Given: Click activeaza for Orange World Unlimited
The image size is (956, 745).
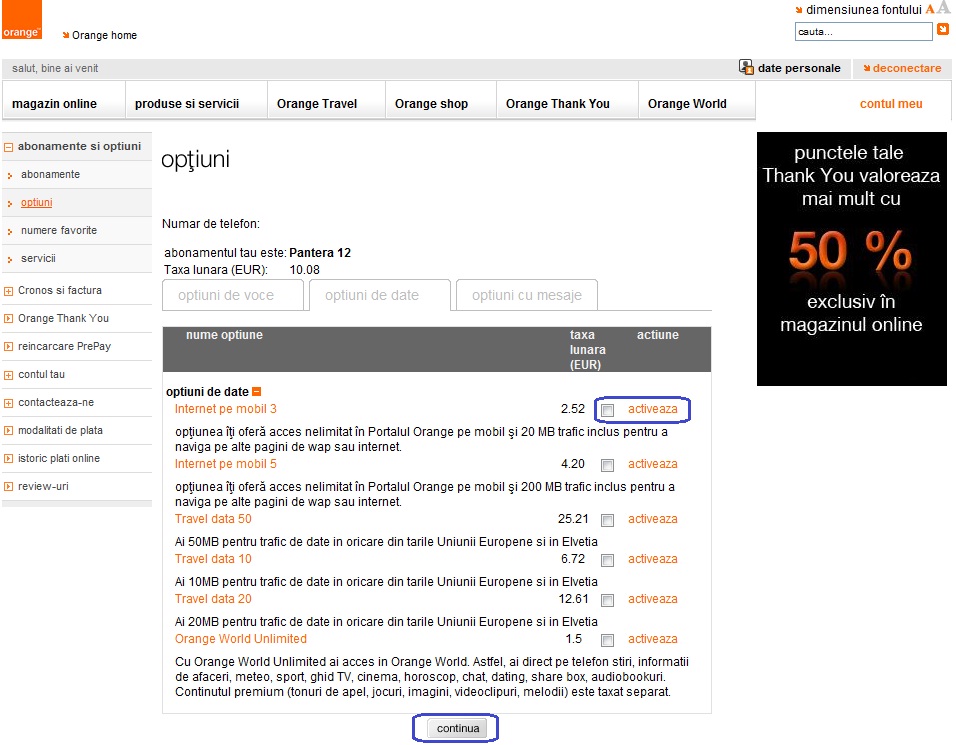Looking at the screenshot, I should pos(652,639).
